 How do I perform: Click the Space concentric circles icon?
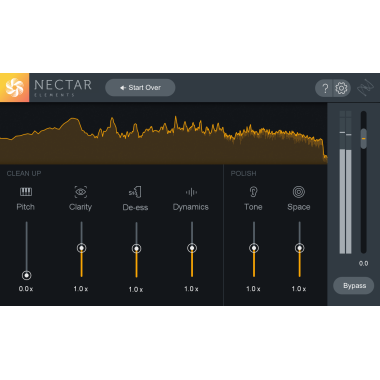(x=299, y=192)
